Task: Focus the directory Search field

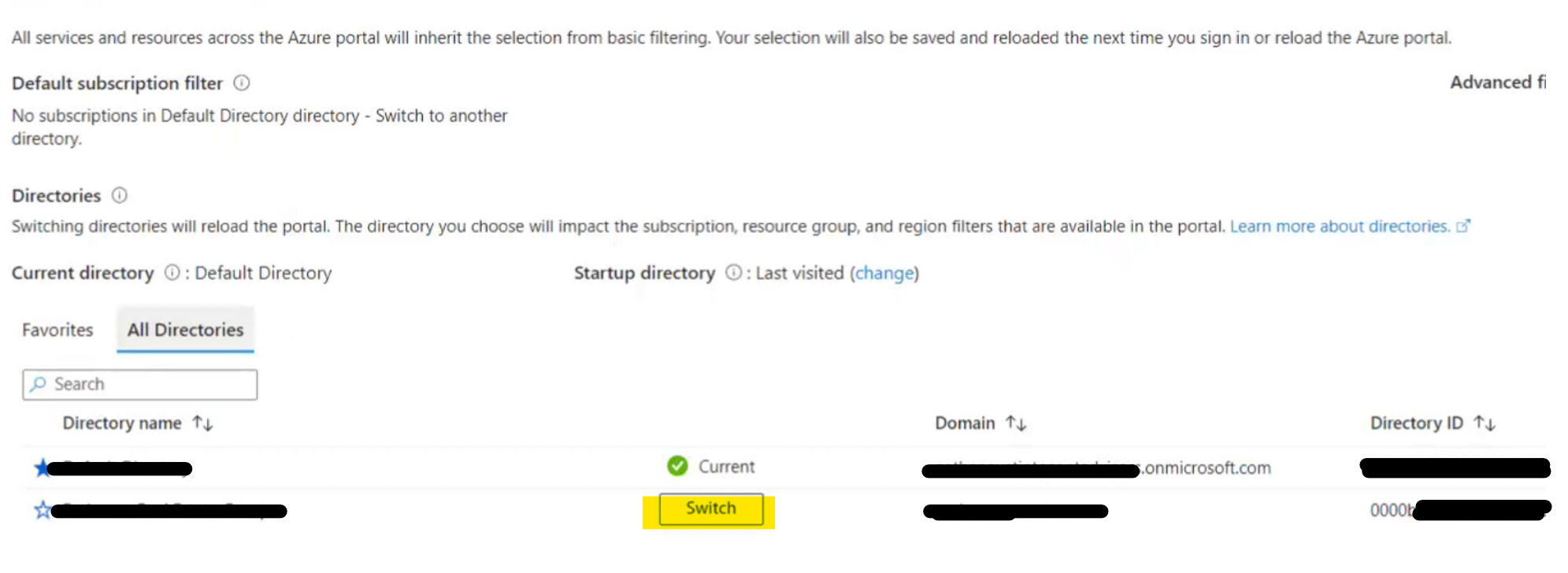Action: point(140,384)
